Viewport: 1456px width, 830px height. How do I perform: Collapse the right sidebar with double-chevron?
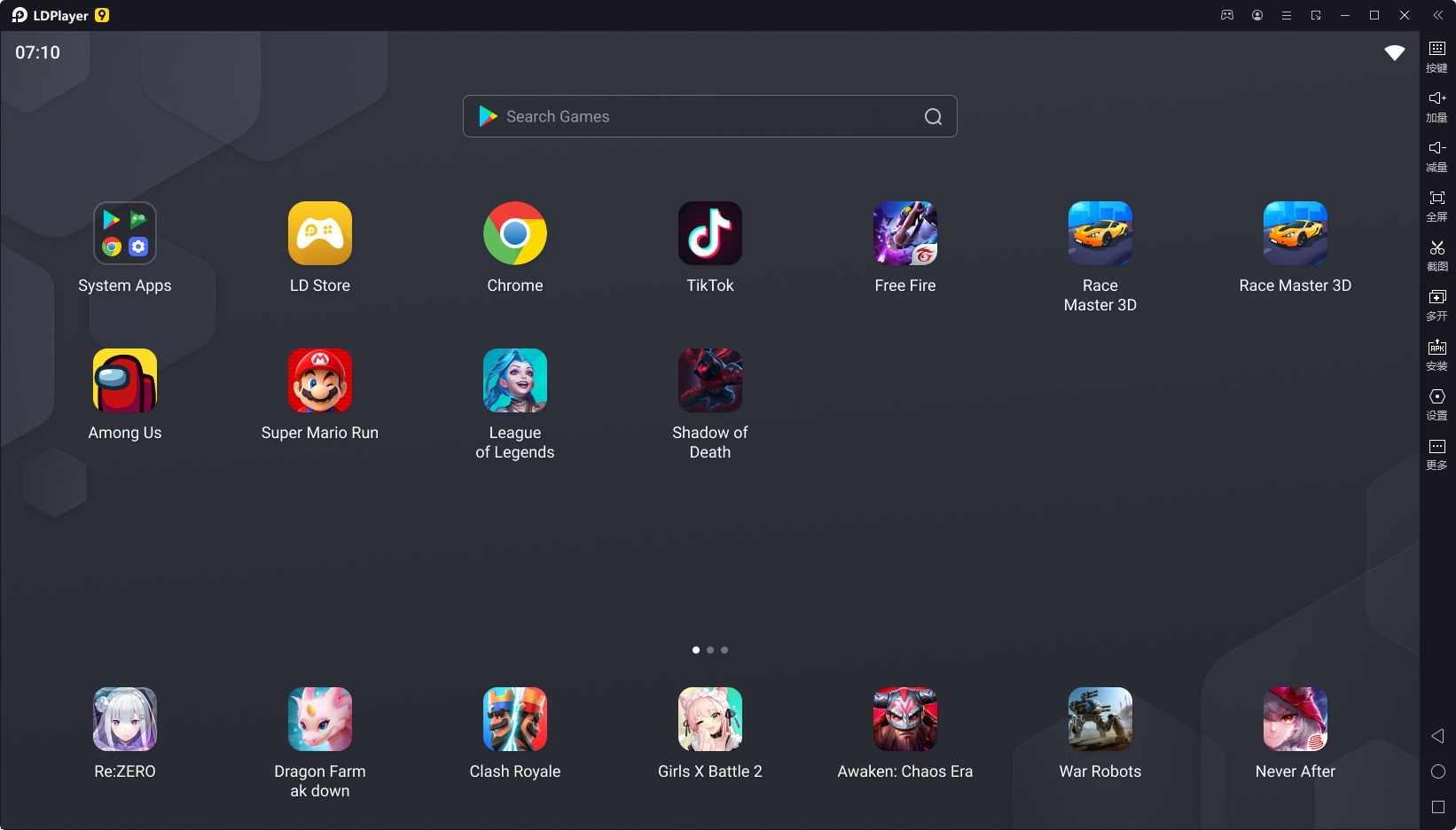[1437, 15]
